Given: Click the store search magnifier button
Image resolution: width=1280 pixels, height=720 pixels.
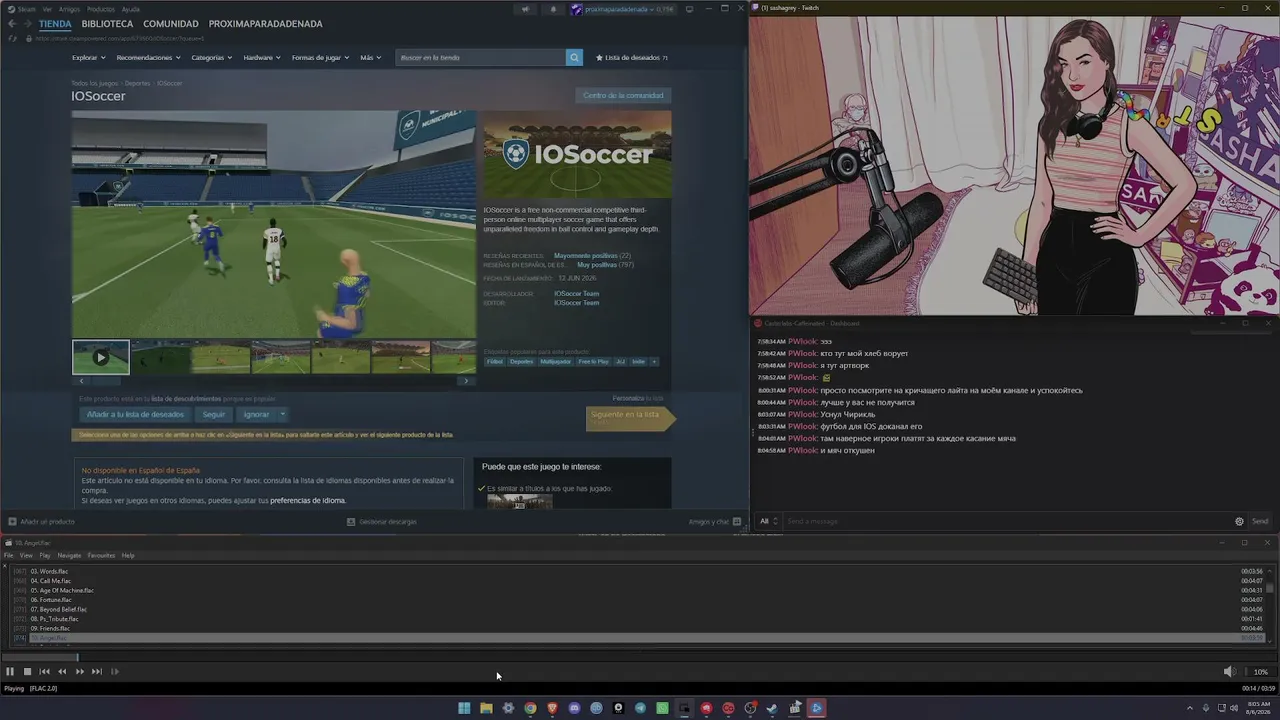Looking at the screenshot, I should pos(574,57).
